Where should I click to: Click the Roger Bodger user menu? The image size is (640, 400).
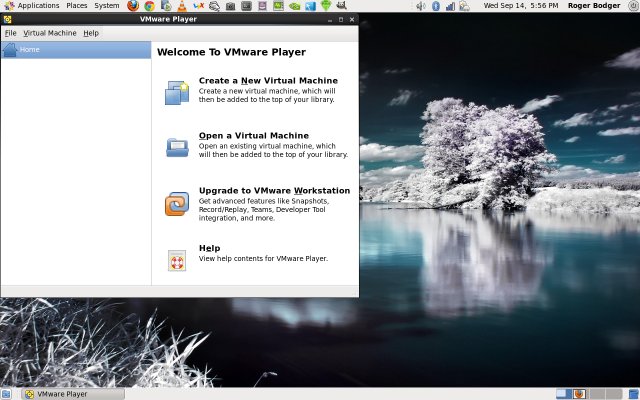pyautogui.click(x=594, y=6)
